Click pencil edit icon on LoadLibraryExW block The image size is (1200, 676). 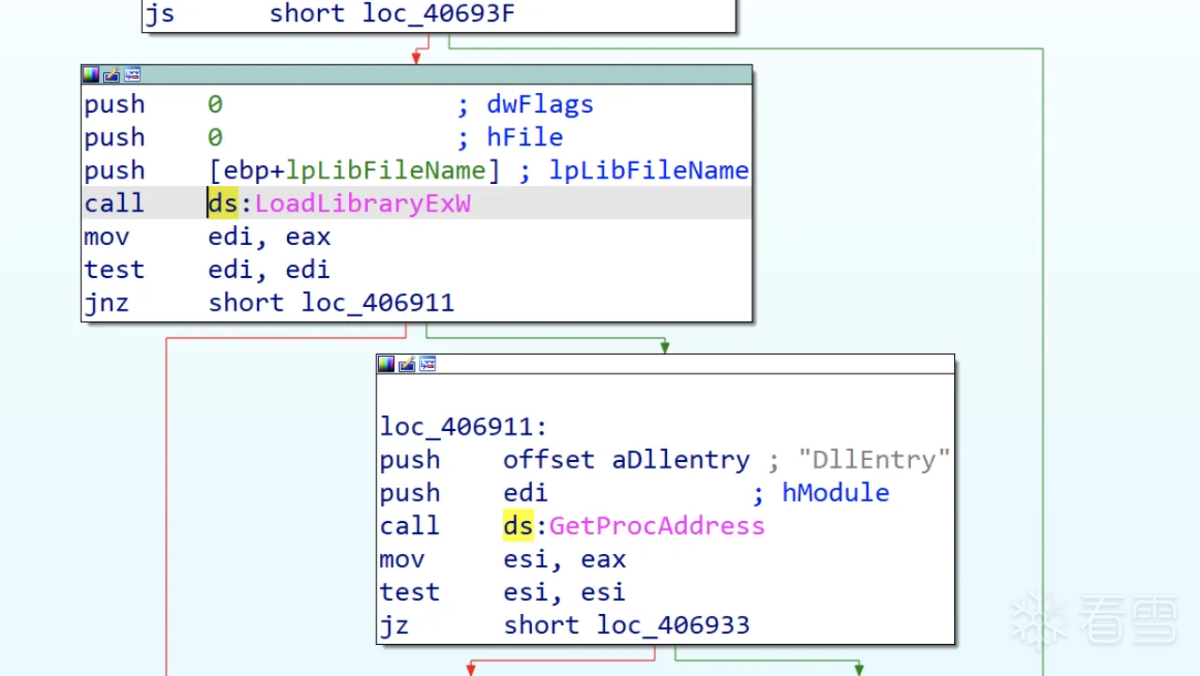click(112, 75)
